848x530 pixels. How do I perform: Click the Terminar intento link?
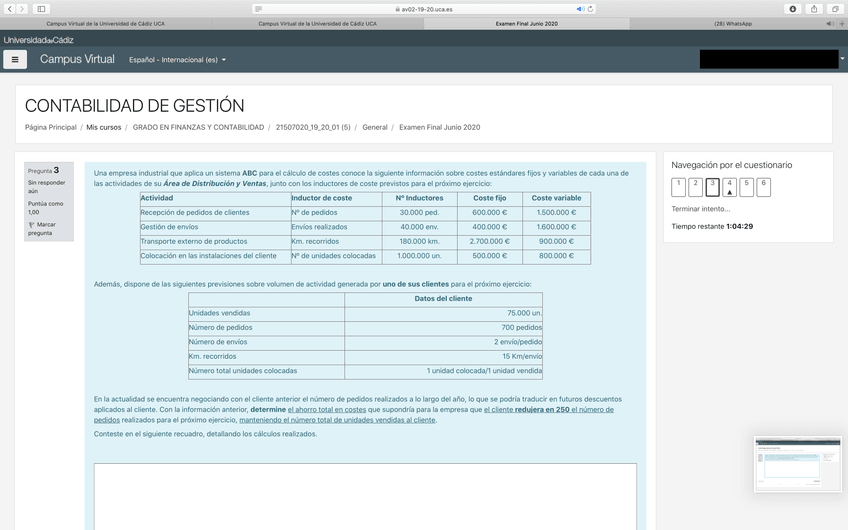700,209
